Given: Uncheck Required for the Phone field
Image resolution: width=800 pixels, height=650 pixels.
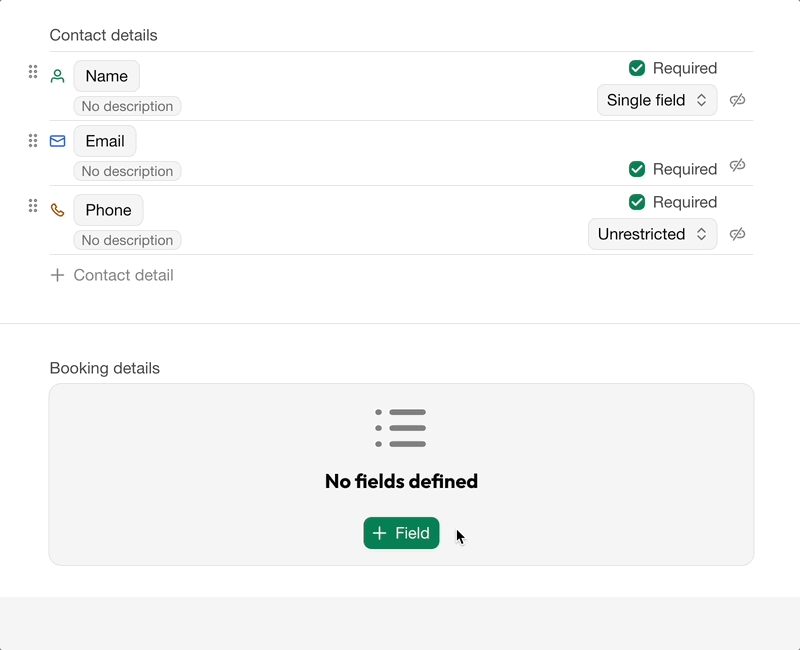Looking at the screenshot, I should click(x=637, y=202).
